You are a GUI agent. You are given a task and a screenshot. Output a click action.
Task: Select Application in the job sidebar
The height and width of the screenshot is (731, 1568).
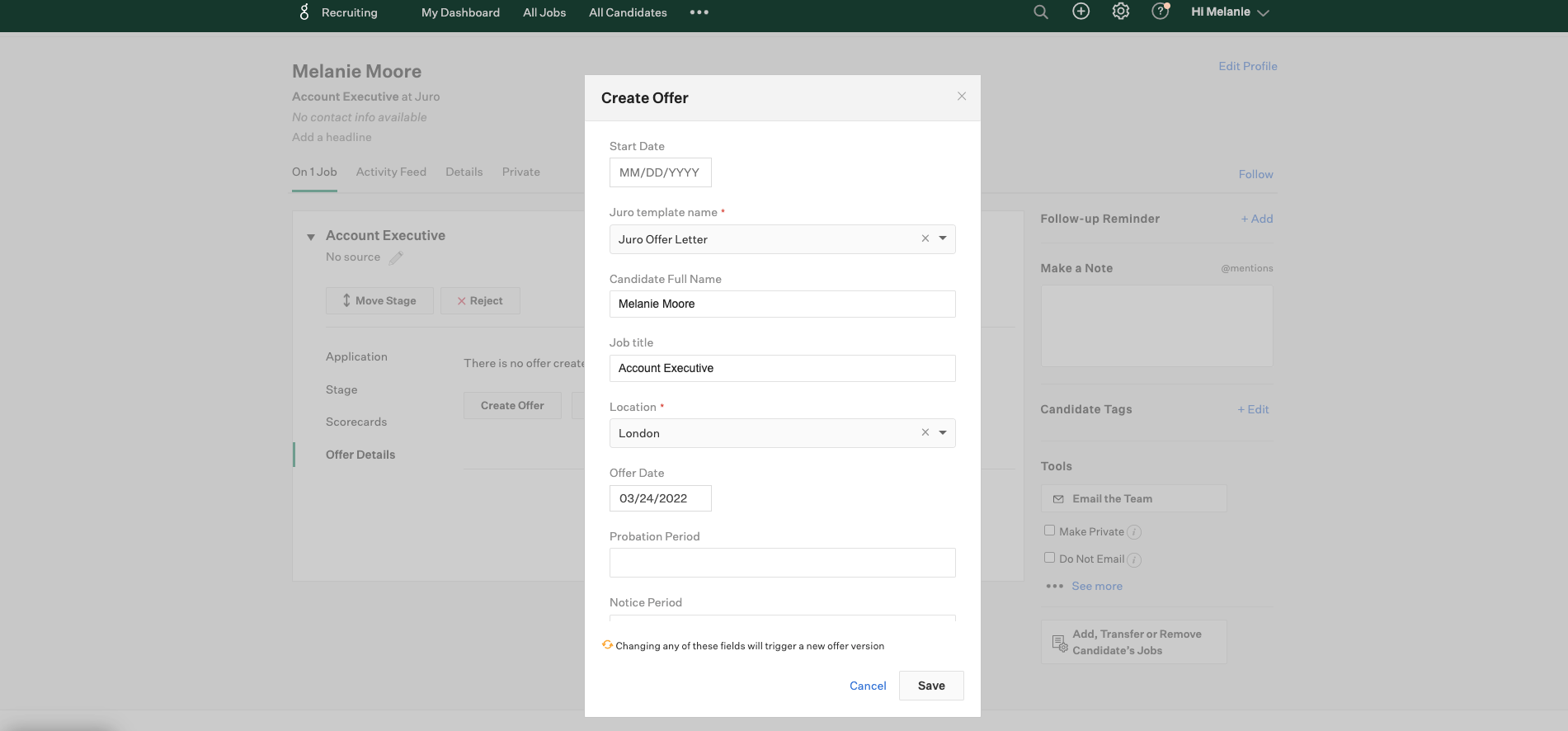[356, 356]
